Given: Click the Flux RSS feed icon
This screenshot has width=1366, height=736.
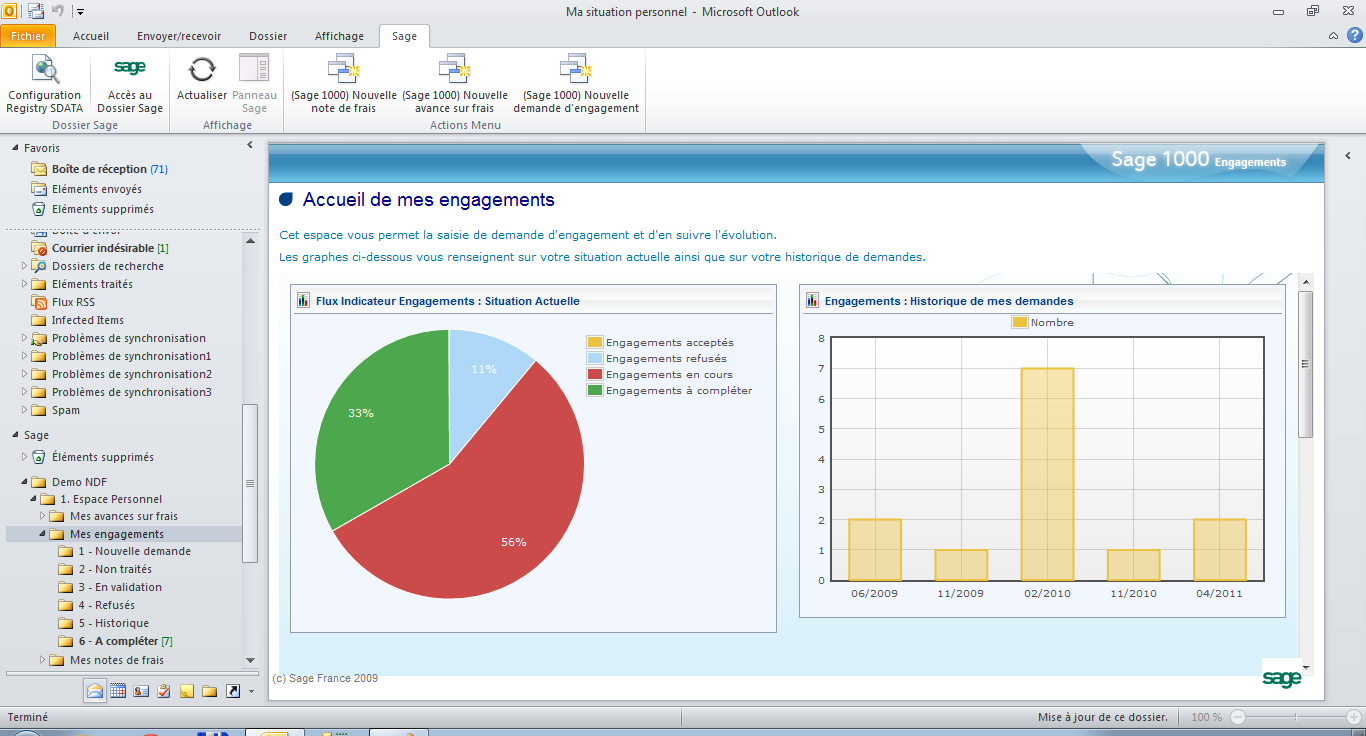Looking at the screenshot, I should pyautogui.click(x=40, y=302).
